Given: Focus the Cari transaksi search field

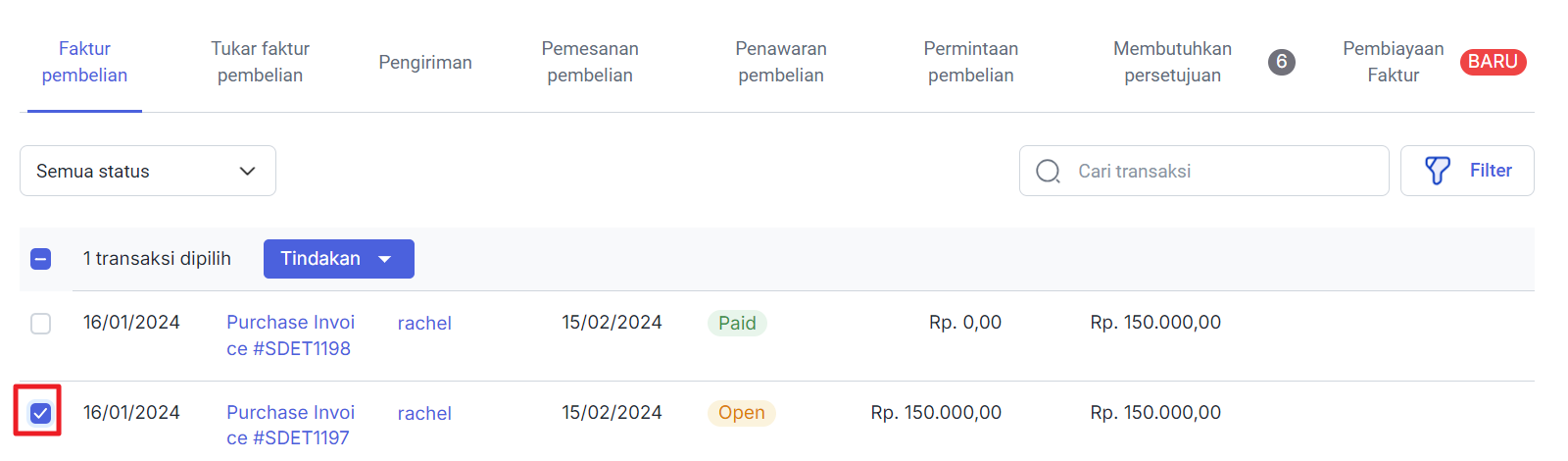Looking at the screenshot, I should point(1204,171).
